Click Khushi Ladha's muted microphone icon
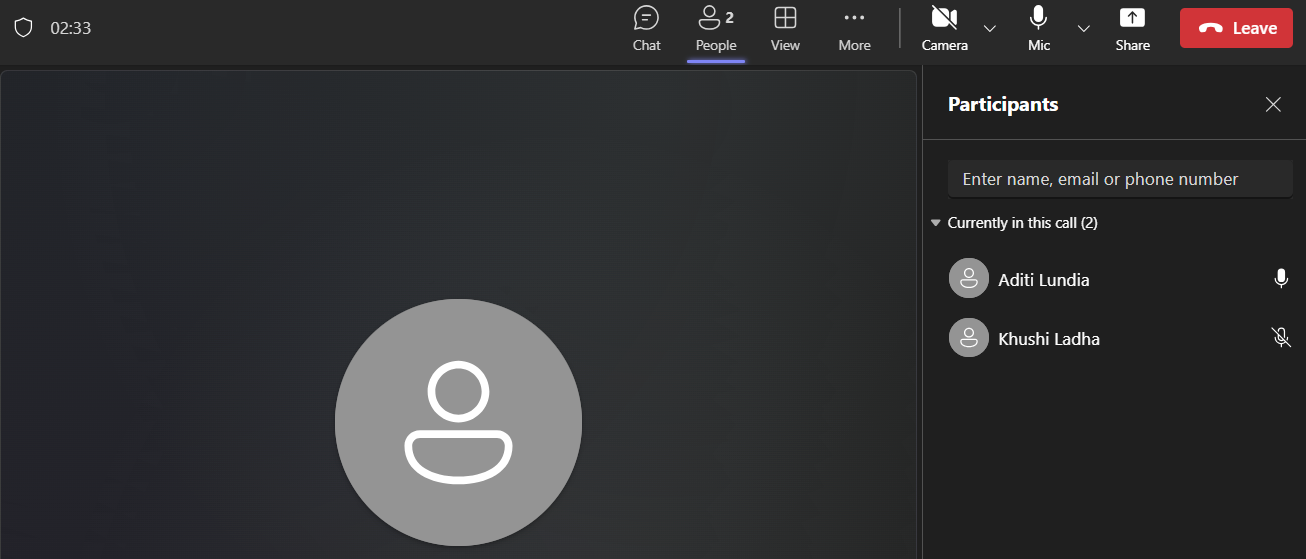The image size is (1306, 559). [1281, 338]
